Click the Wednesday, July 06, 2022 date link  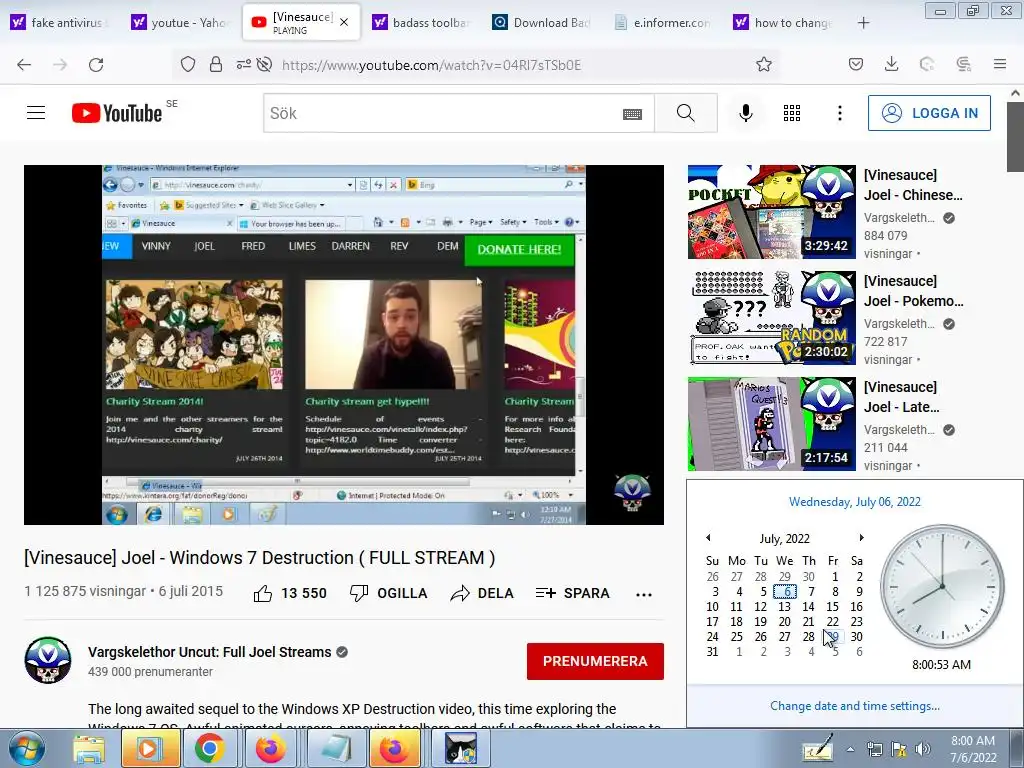[854, 502]
